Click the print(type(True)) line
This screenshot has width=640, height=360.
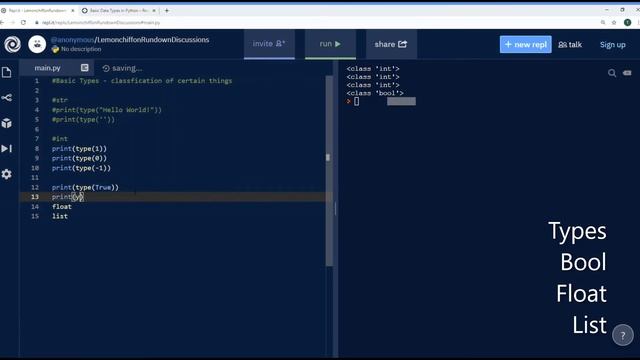tap(85, 187)
